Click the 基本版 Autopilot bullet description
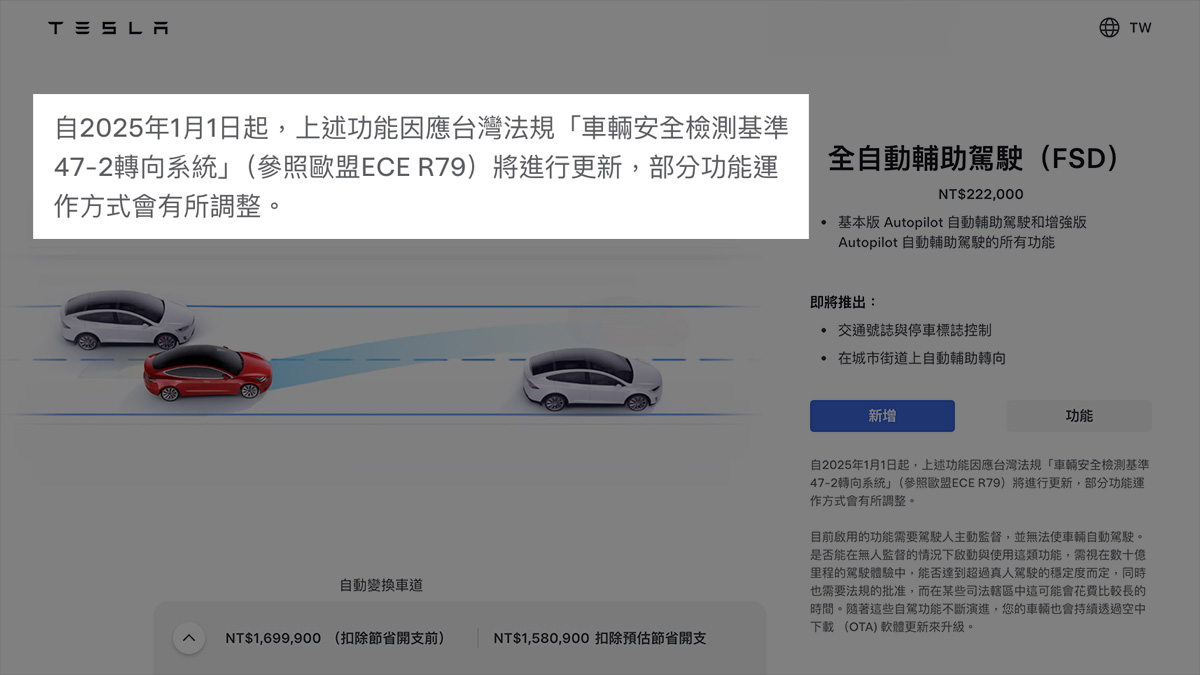The height and width of the screenshot is (675, 1200). coord(962,232)
